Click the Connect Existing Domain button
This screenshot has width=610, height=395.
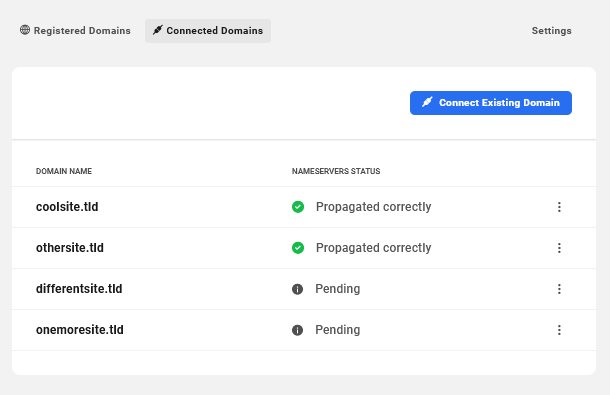tap(491, 103)
